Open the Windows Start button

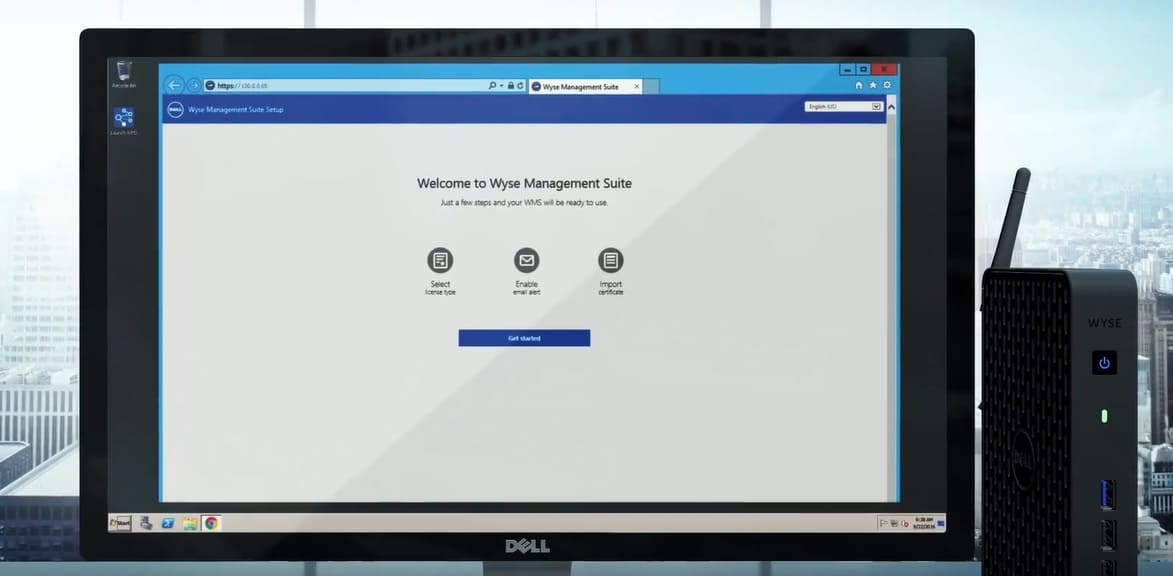pos(120,523)
